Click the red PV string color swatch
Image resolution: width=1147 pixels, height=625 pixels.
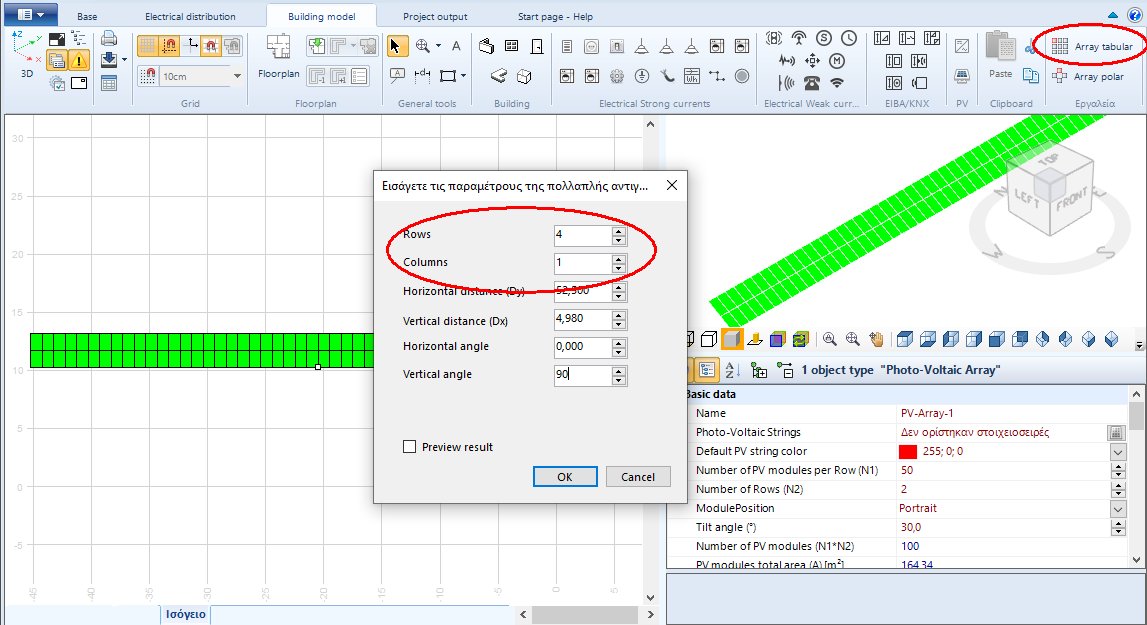(909, 452)
